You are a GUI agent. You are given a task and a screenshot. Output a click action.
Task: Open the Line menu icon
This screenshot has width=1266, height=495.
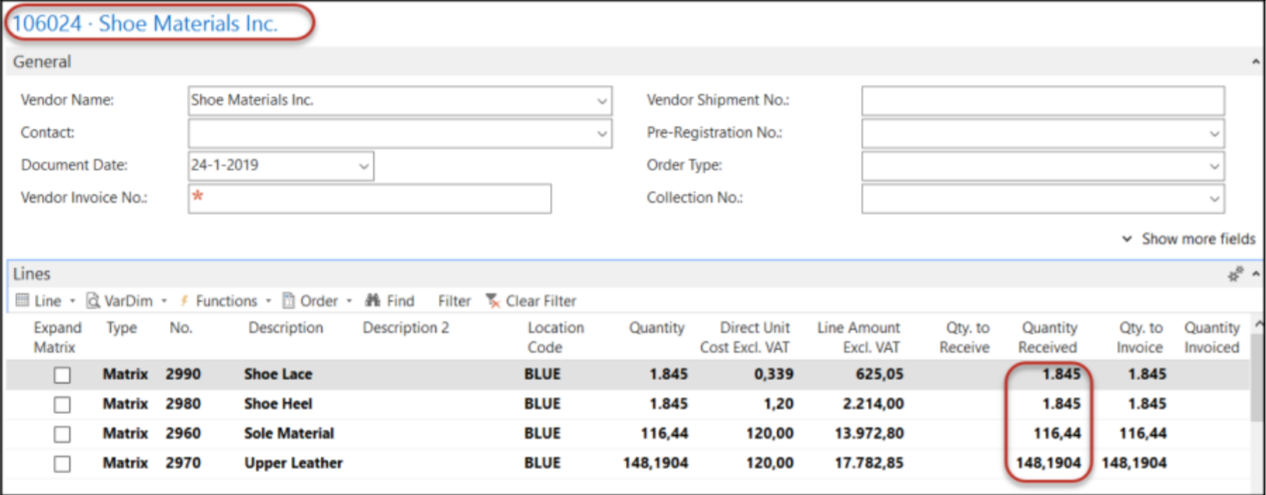coord(22,300)
